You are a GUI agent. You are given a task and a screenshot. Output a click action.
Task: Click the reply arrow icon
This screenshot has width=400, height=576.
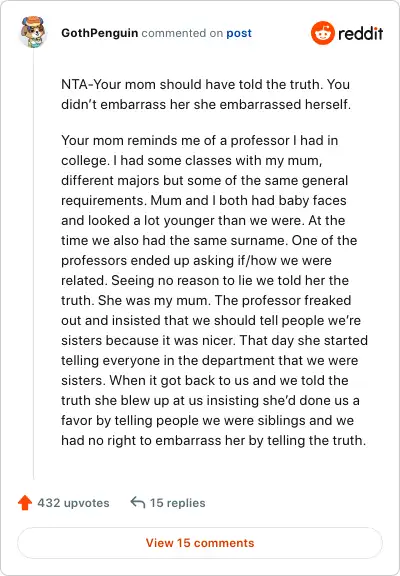[138, 502]
